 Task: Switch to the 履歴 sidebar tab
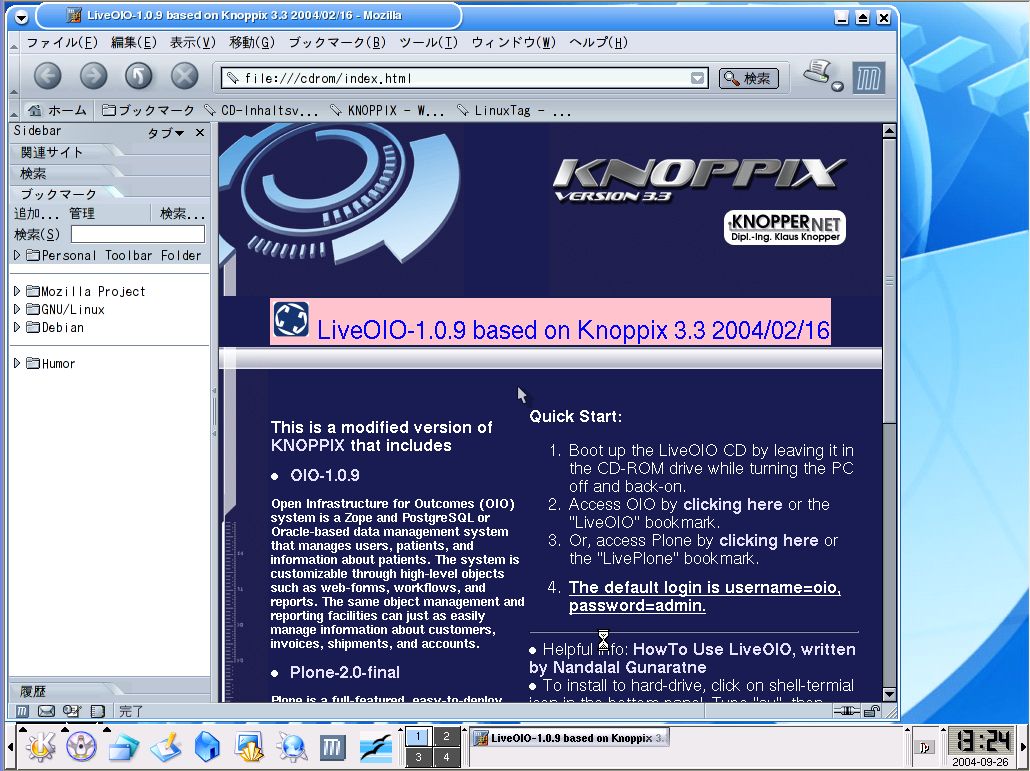click(x=33, y=692)
